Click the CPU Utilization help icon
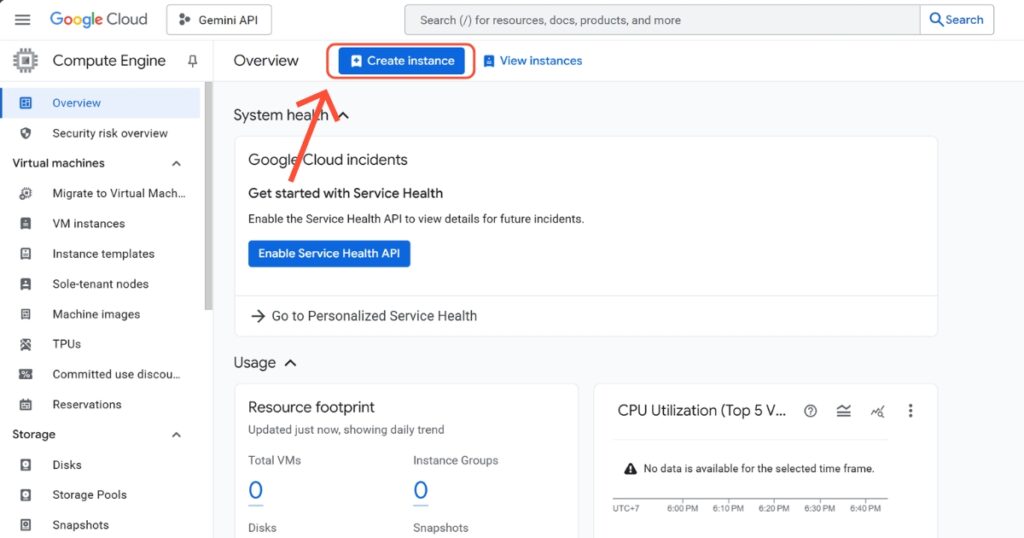Viewport: 1024px width, 538px height. 811,411
